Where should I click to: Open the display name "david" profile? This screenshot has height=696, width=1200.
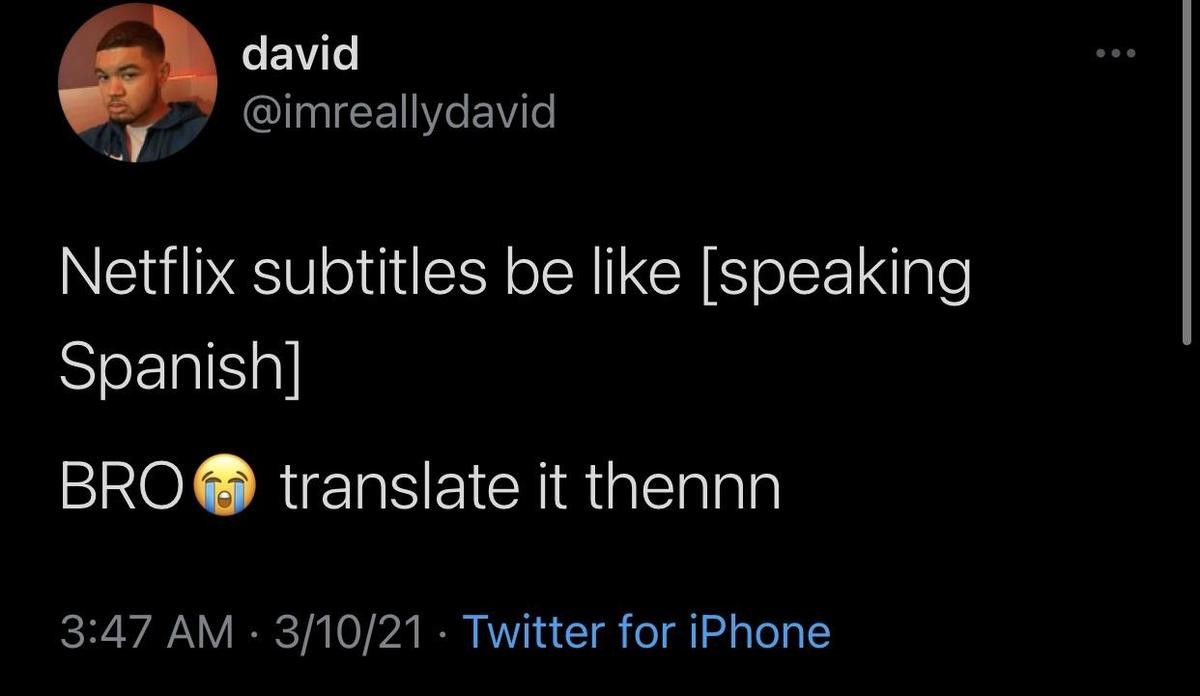click(300, 54)
